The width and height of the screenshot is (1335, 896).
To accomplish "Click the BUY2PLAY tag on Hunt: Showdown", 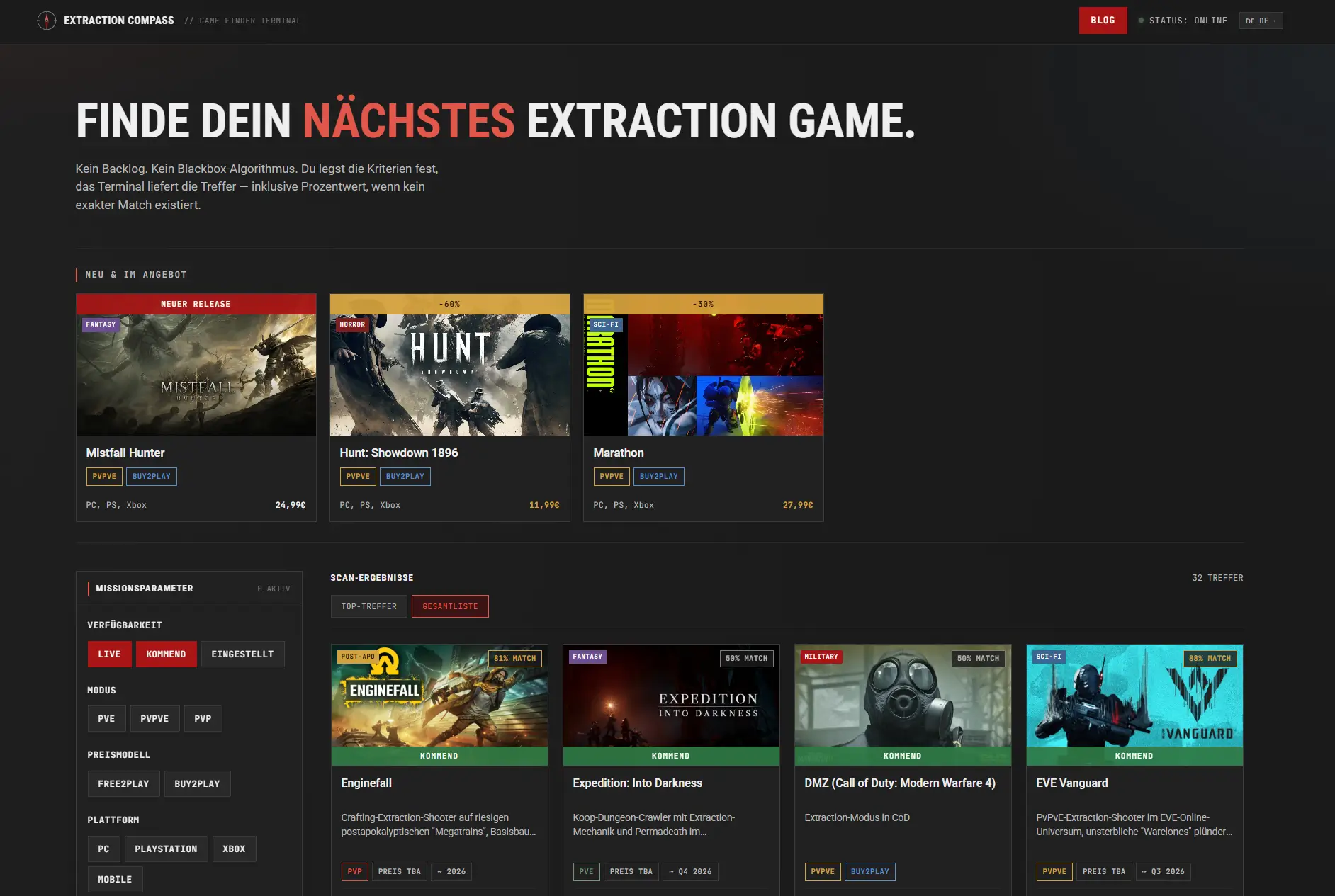I will pos(405,477).
